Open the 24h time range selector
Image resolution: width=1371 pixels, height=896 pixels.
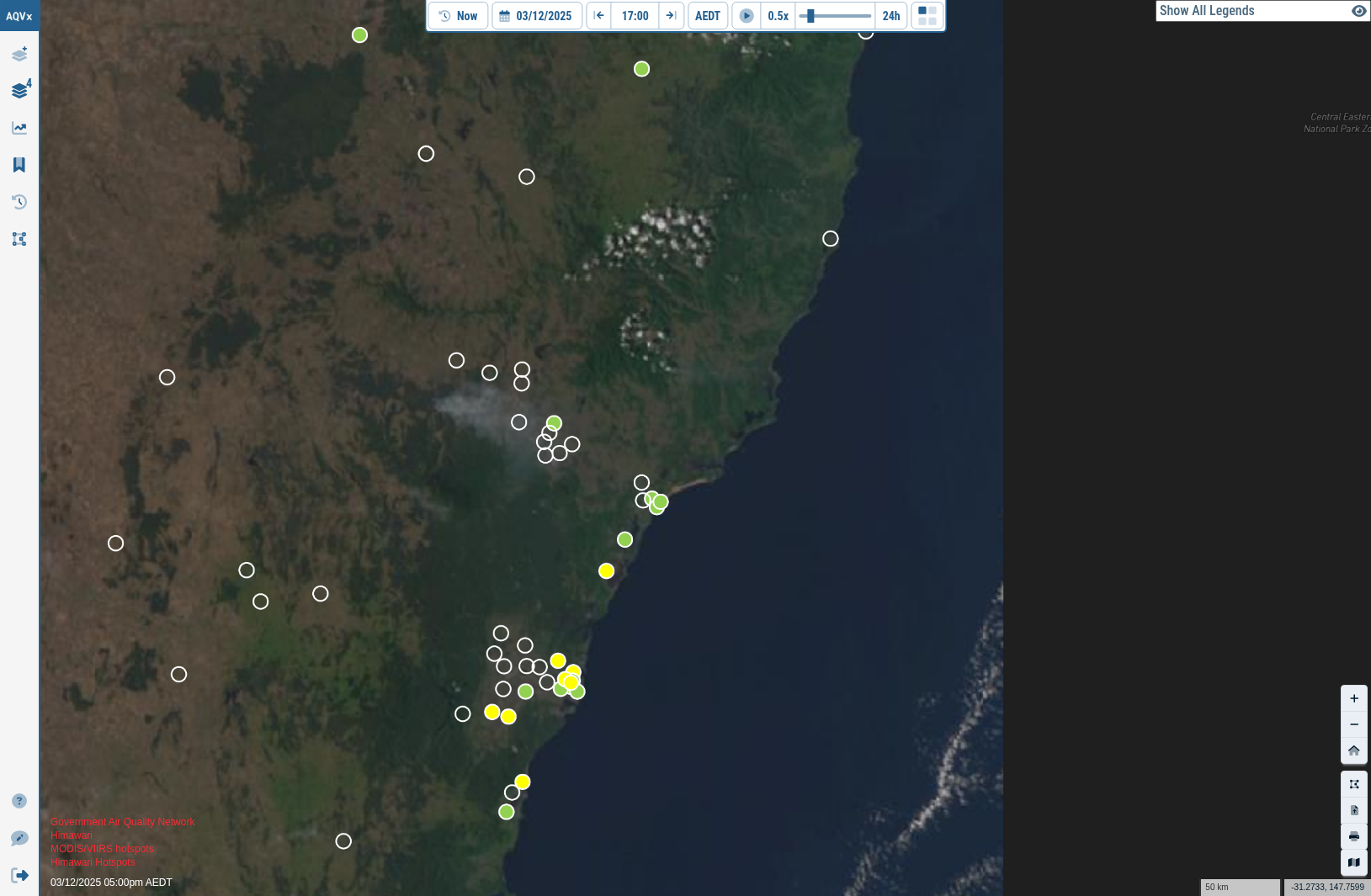[x=891, y=16]
